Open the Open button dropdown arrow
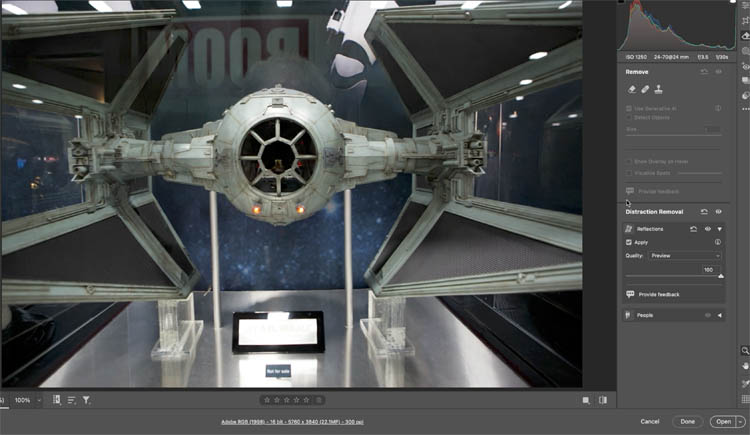 coord(741,422)
